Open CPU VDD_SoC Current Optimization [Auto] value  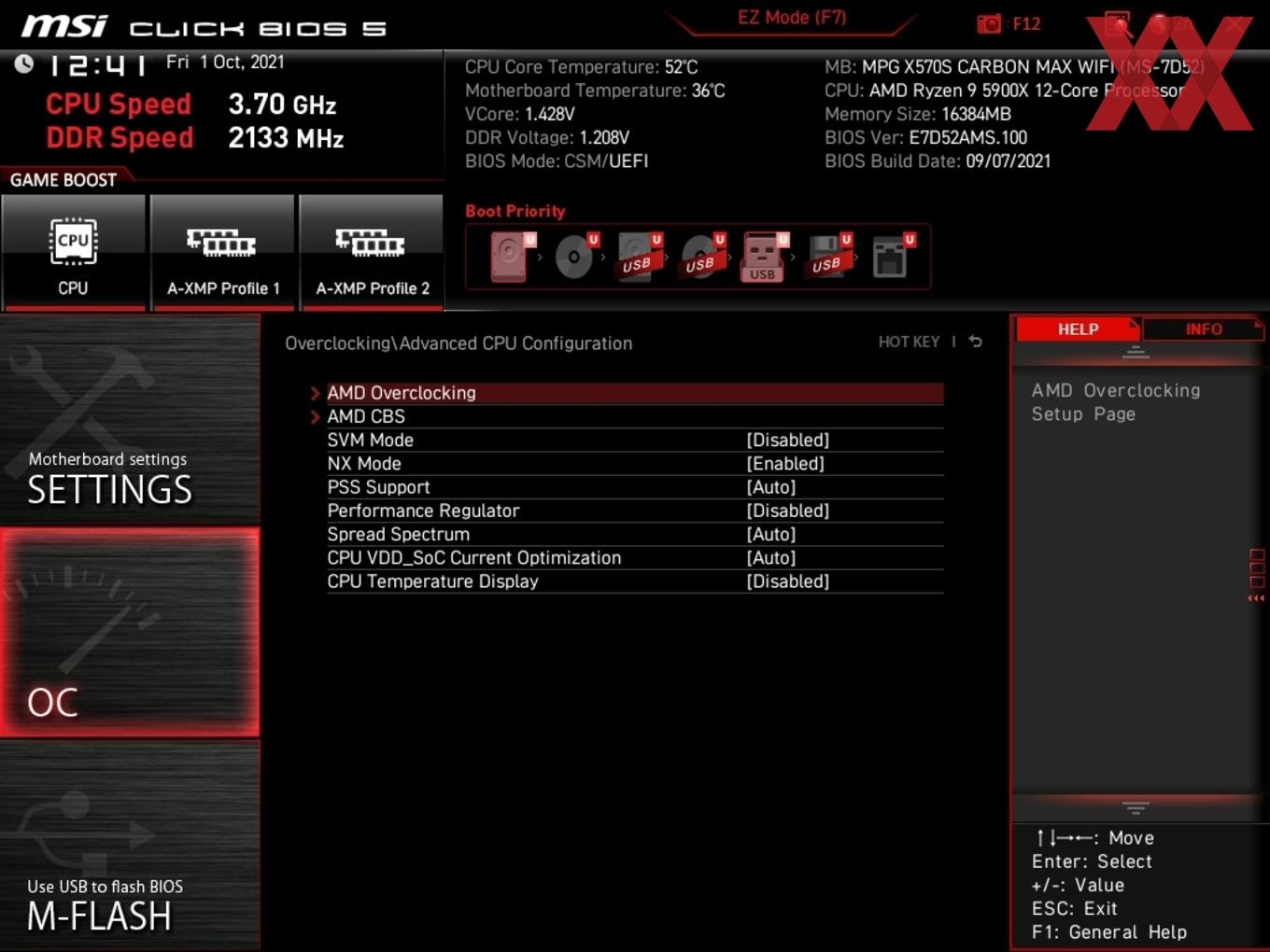tap(770, 557)
